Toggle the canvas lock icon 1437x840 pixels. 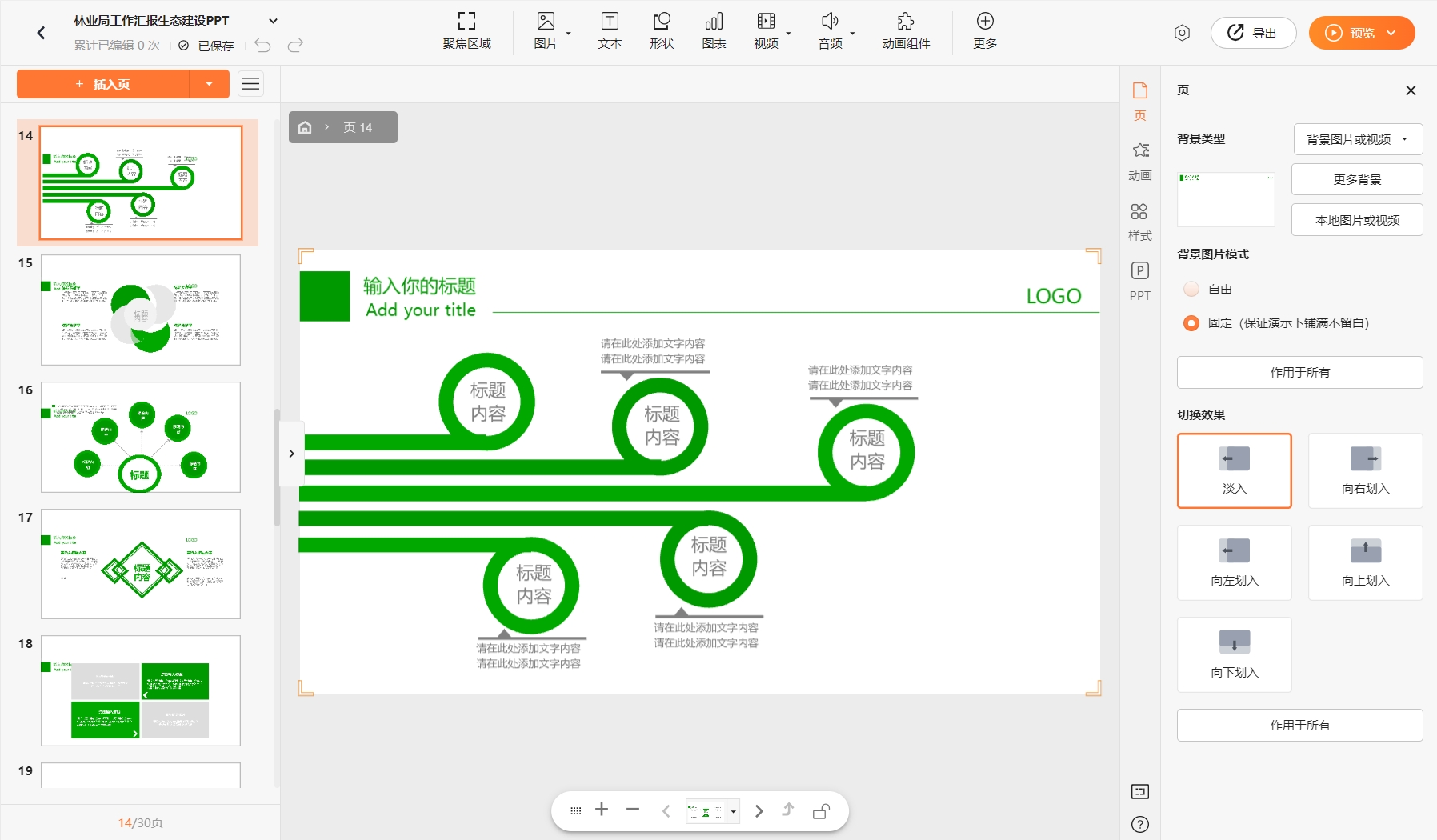point(821,811)
